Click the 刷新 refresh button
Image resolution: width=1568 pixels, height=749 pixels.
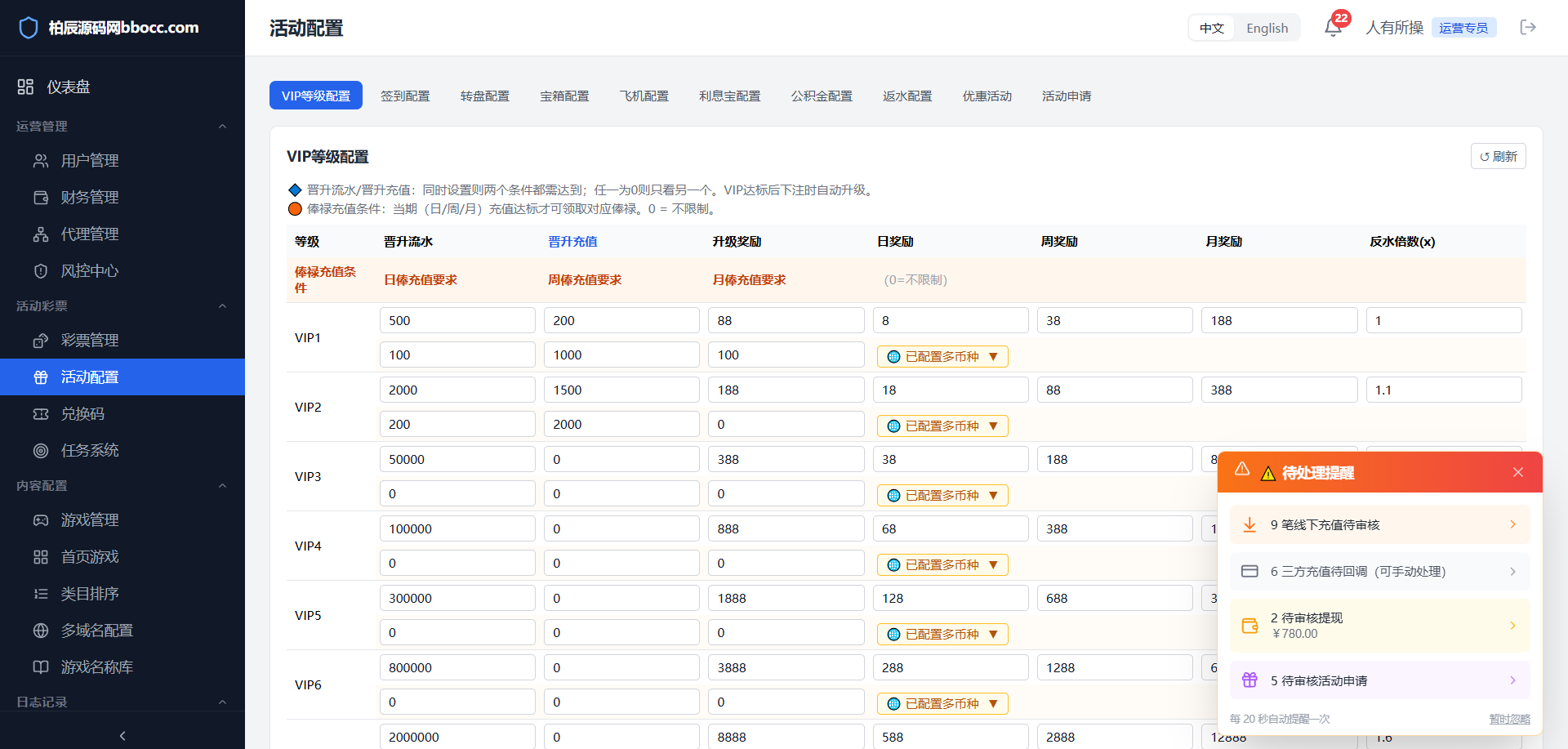pyautogui.click(x=1499, y=156)
